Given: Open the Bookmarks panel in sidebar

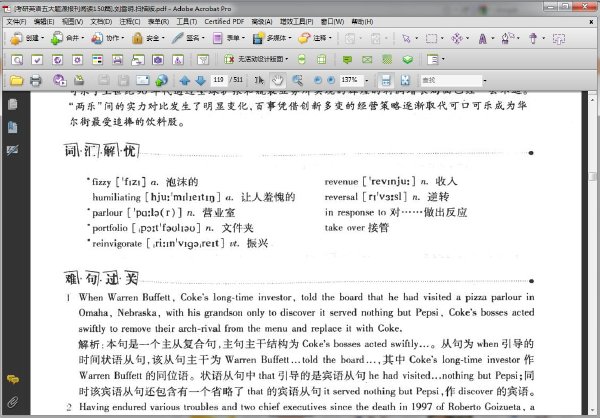Looking at the screenshot, I should [x=13, y=127].
